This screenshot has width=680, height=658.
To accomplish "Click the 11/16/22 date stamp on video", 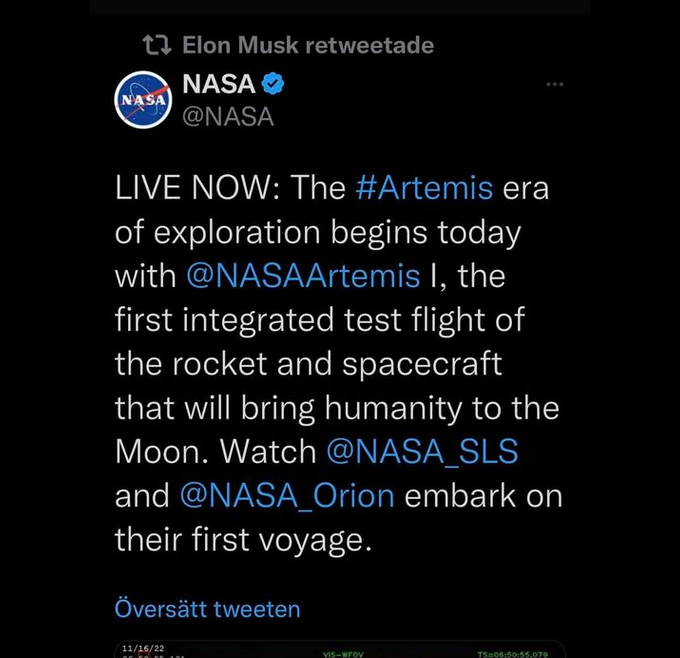I will [143, 648].
